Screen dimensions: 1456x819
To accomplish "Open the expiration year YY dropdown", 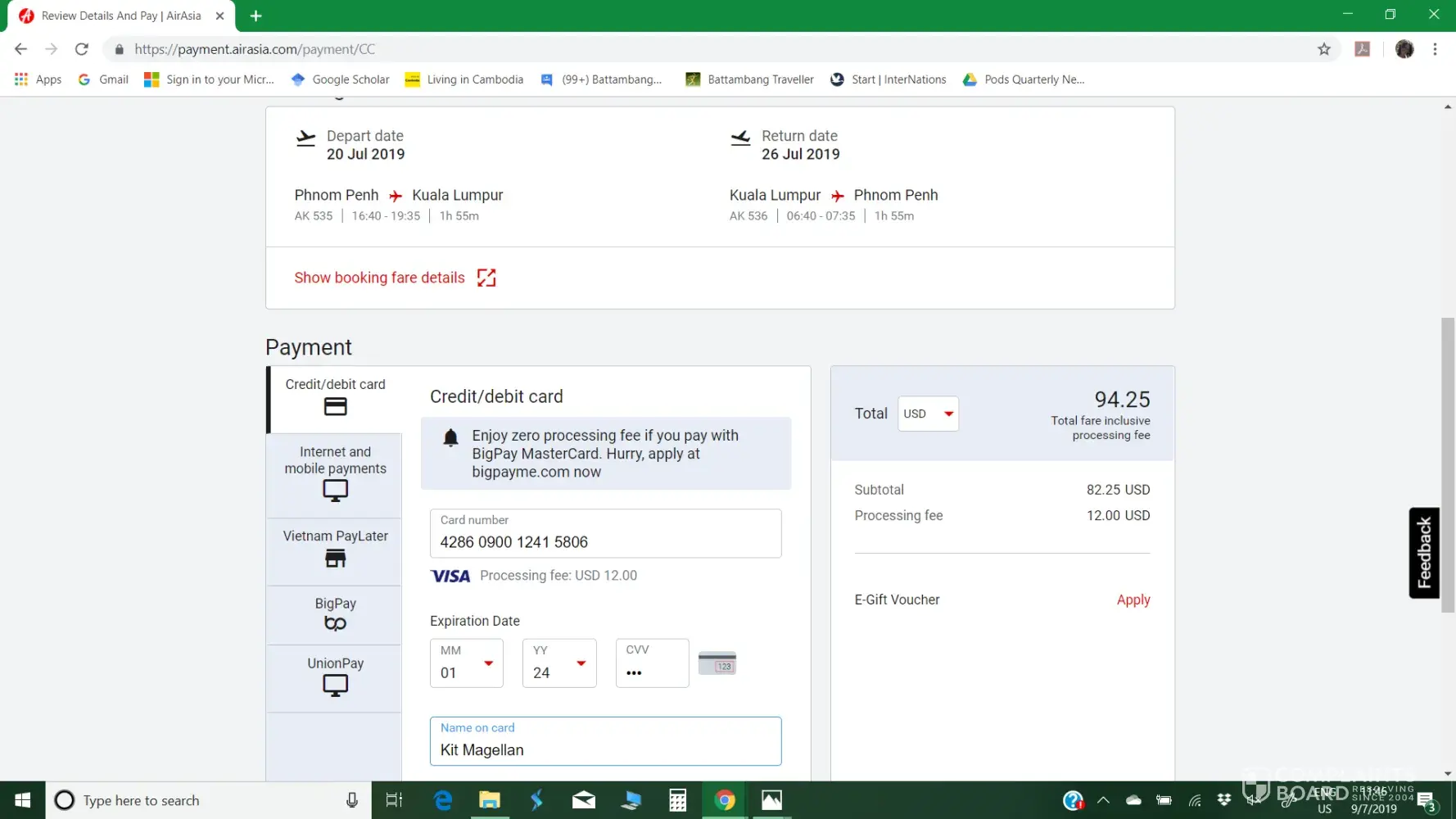I will [559, 663].
